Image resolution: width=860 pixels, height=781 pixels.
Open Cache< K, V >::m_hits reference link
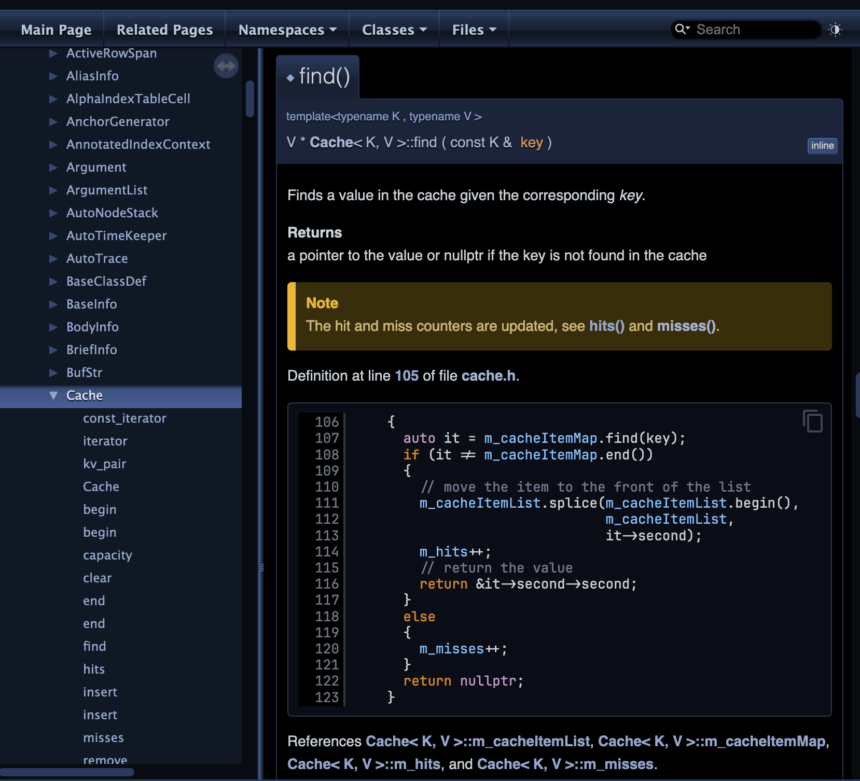364,765
